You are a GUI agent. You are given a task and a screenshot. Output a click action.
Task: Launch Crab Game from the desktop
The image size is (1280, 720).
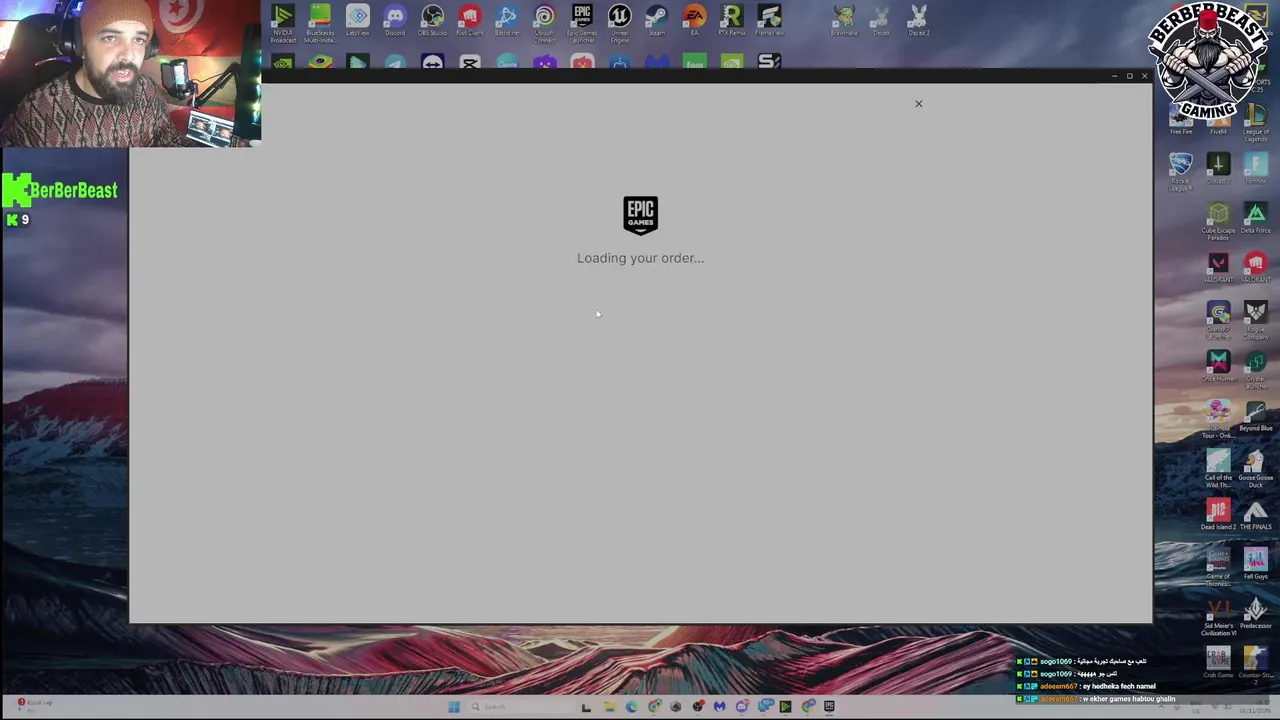1218,663
